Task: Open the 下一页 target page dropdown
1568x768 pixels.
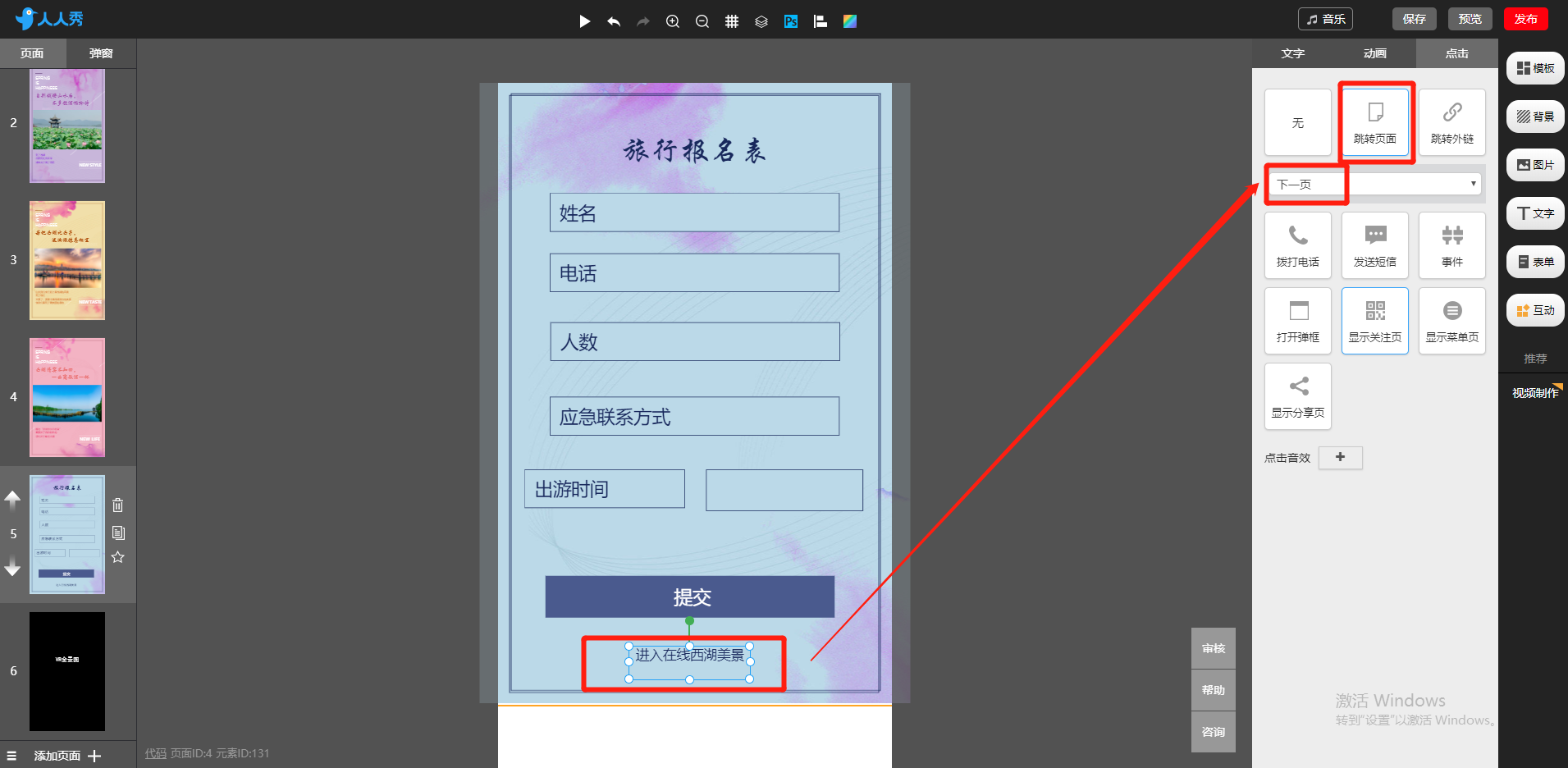Action: (1375, 184)
